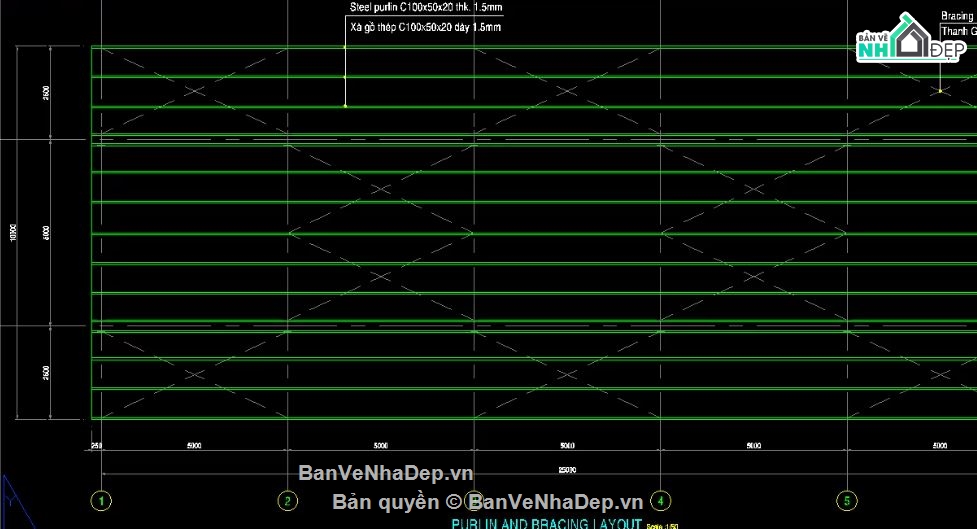Select the 'Steel purlin C100x50x20 thk. 1.5mm' text
This screenshot has width=977, height=529.
pyautogui.click(x=425, y=7)
